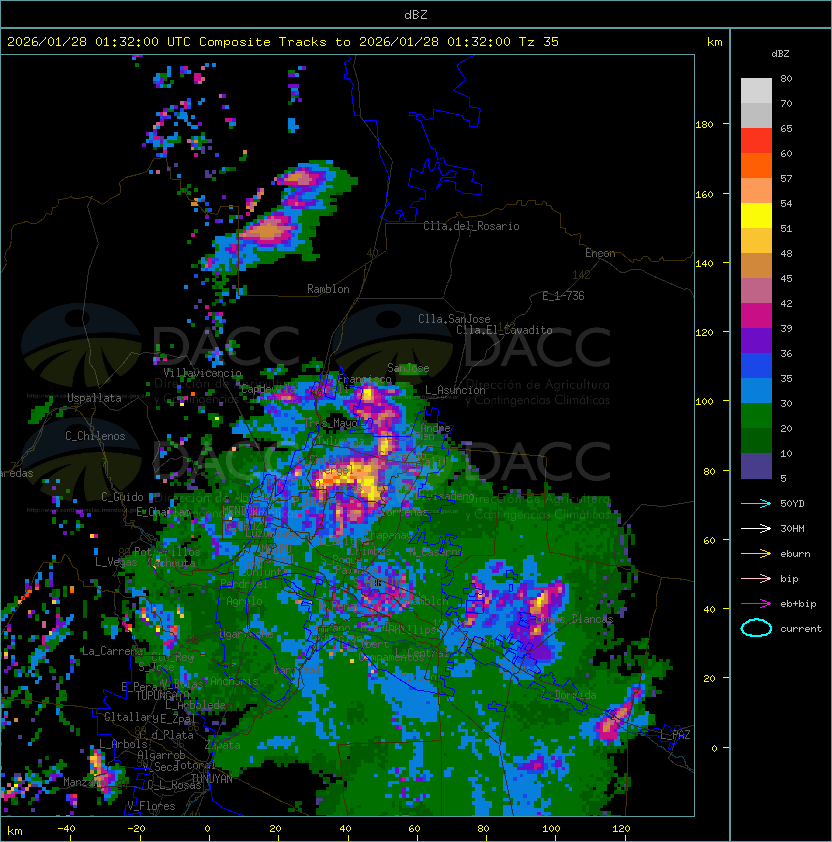
Task: Click the -40 tick on horizontal axis
Action: [66, 829]
